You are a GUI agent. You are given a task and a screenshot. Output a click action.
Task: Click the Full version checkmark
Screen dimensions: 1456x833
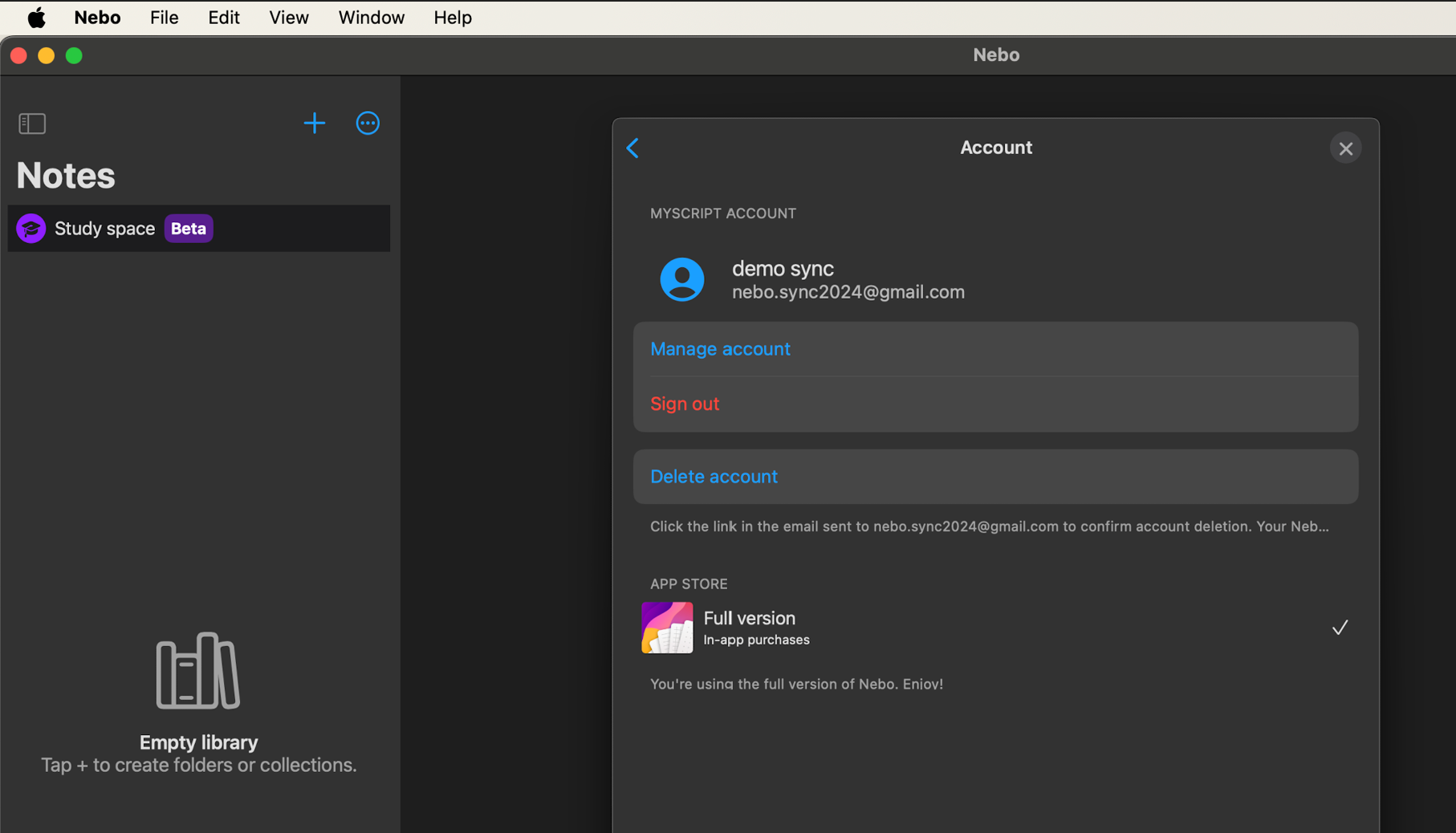click(x=1340, y=628)
